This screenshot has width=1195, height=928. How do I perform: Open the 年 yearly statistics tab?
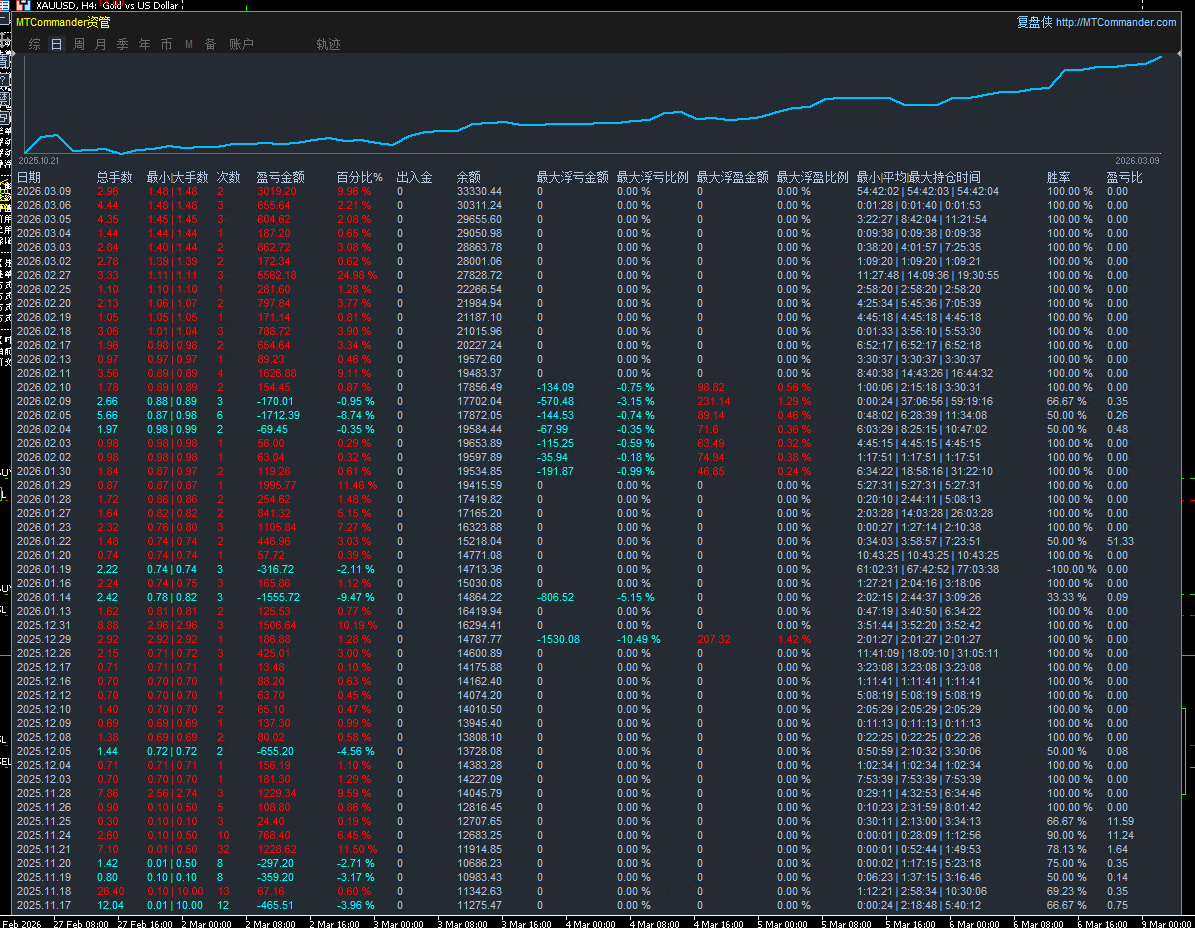pos(144,44)
